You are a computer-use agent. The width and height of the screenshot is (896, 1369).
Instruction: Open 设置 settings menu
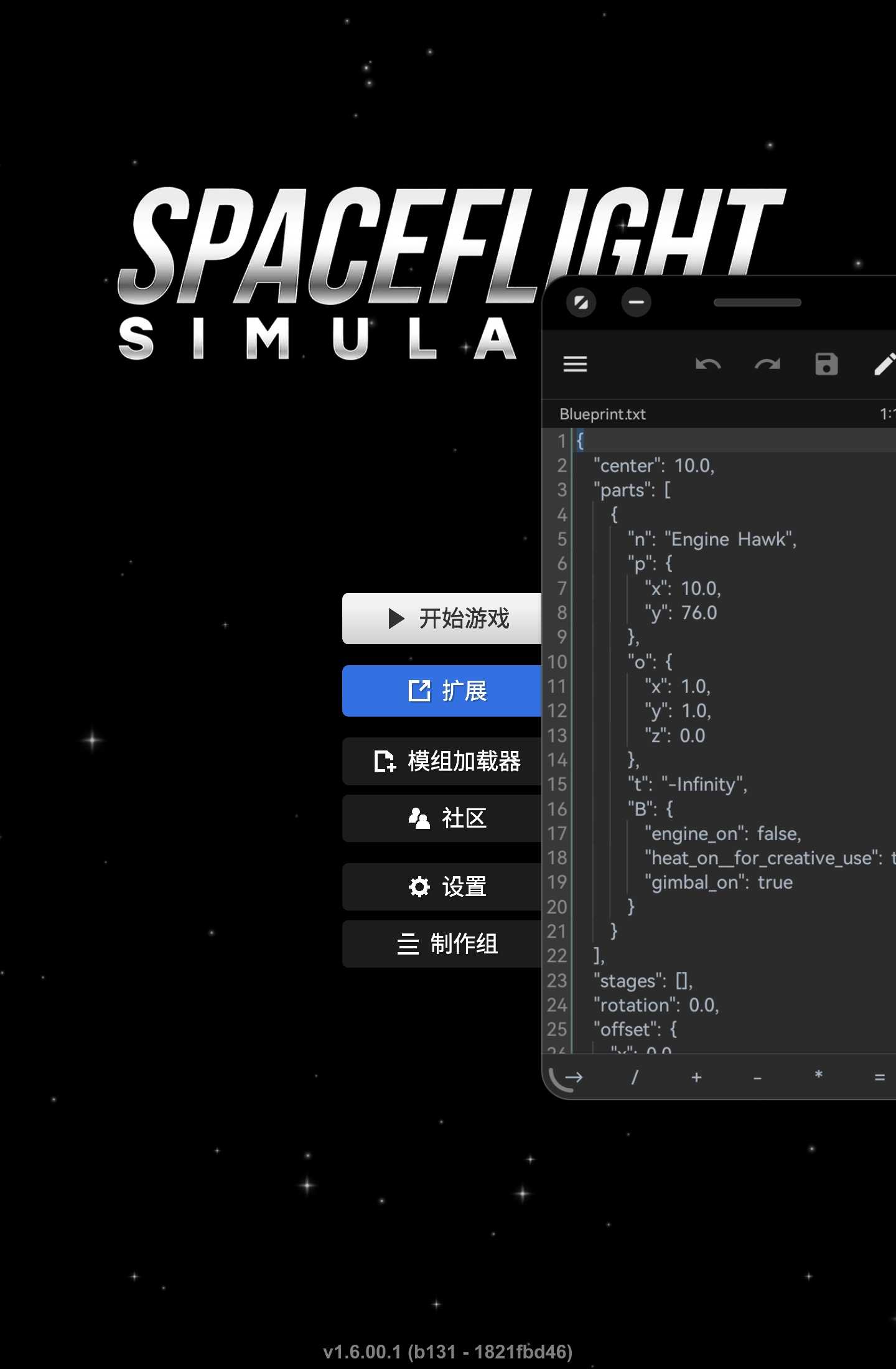pos(442,887)
